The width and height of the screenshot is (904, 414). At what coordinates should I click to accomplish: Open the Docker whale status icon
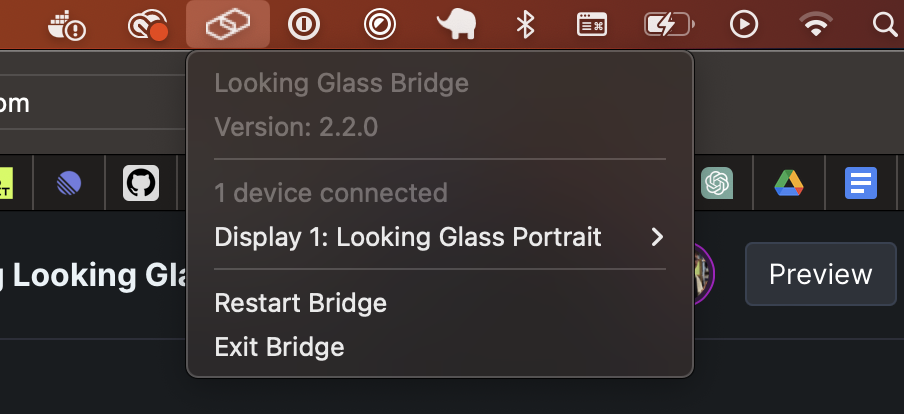67,25
